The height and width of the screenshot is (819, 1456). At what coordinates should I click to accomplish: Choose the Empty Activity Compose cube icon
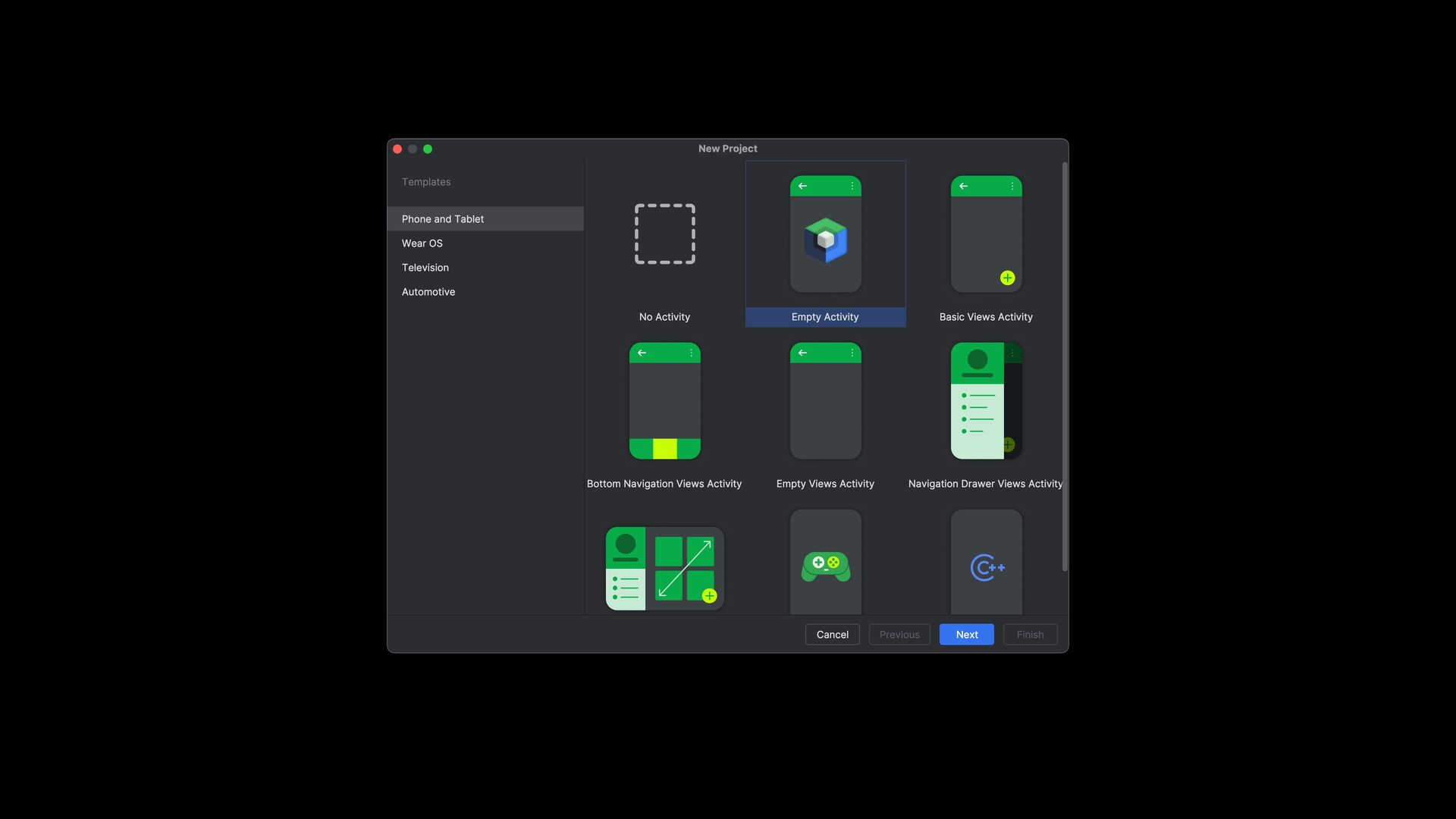(825, 240)
